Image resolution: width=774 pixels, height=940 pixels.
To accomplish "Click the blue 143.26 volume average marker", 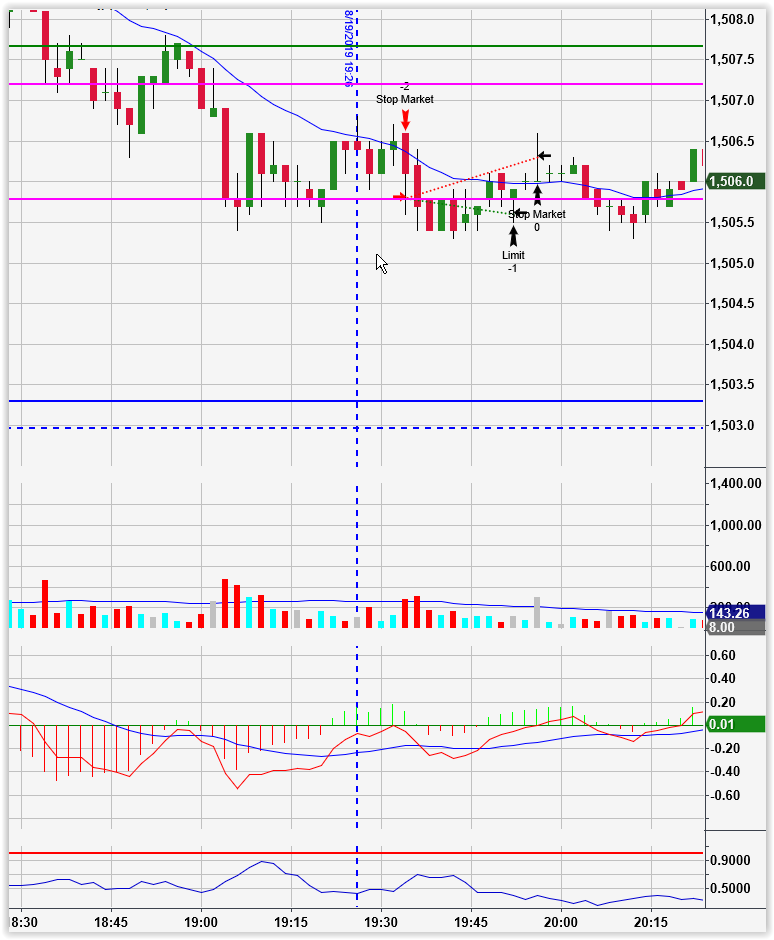I will coord(736,613).
